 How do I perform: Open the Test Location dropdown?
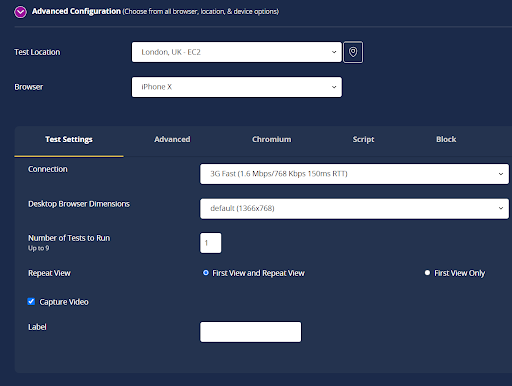click(237, 52)
